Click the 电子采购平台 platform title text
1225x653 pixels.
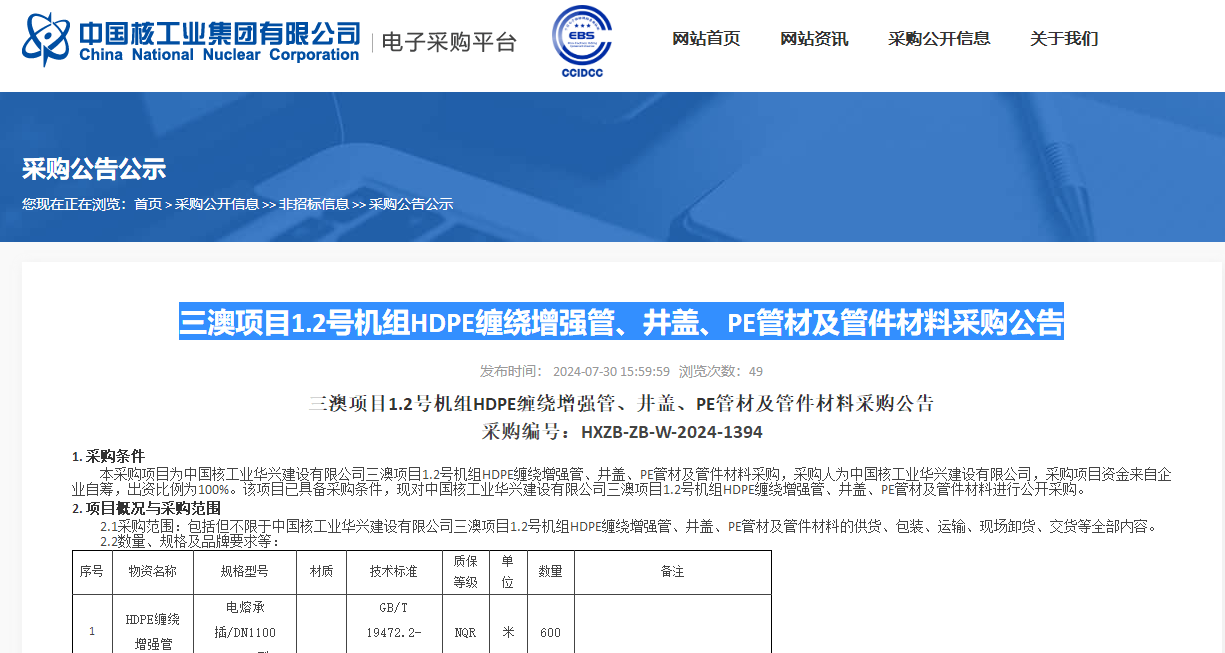pos(451,42)
